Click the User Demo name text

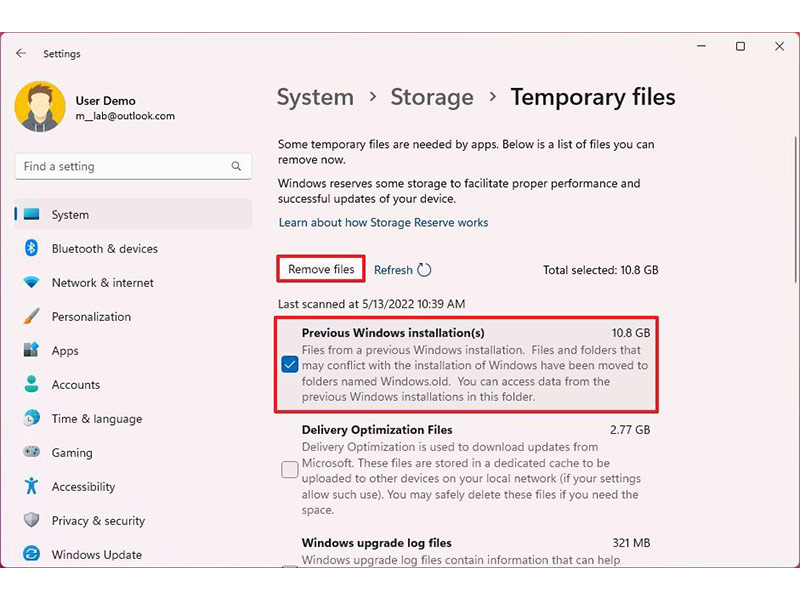[x=106, y=101]
